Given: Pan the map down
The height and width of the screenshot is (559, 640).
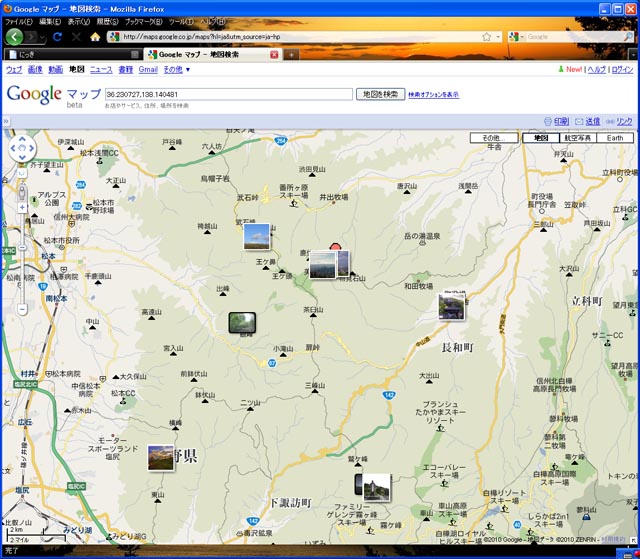Looking at the screenshot, I should pos(22,157).
